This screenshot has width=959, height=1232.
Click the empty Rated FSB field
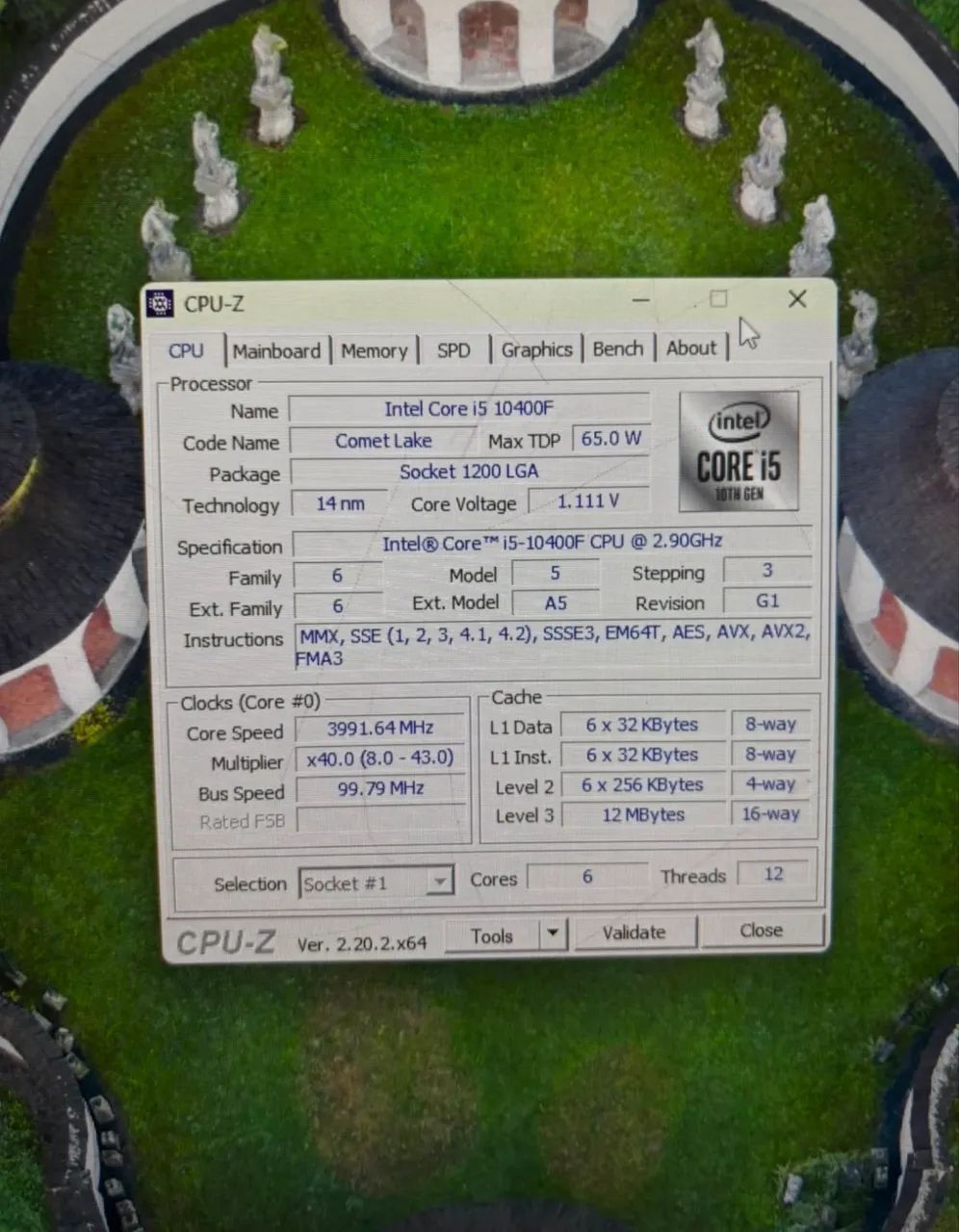tap(380, 819)
